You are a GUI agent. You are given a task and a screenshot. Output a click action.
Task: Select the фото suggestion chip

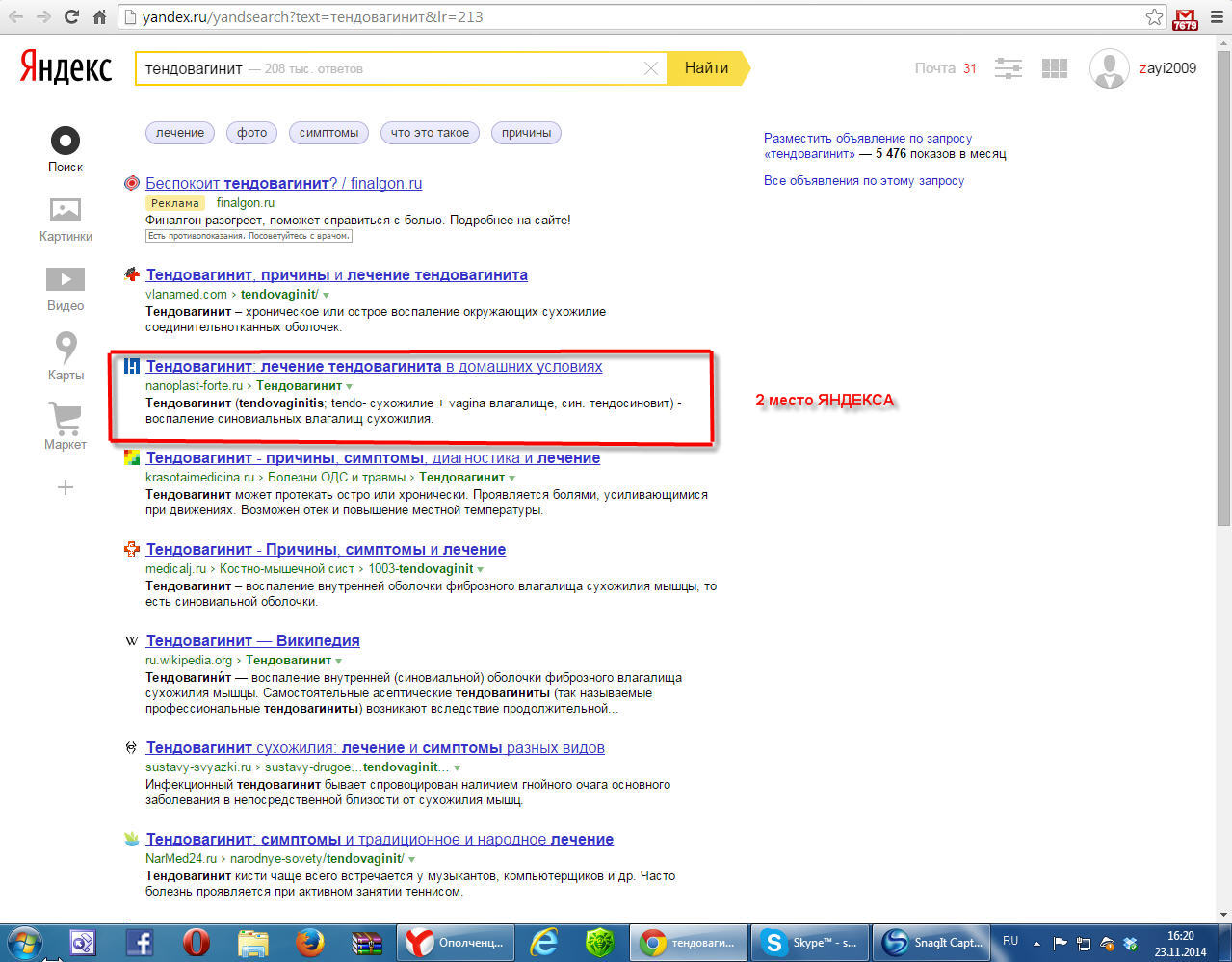tap(252, 133)
